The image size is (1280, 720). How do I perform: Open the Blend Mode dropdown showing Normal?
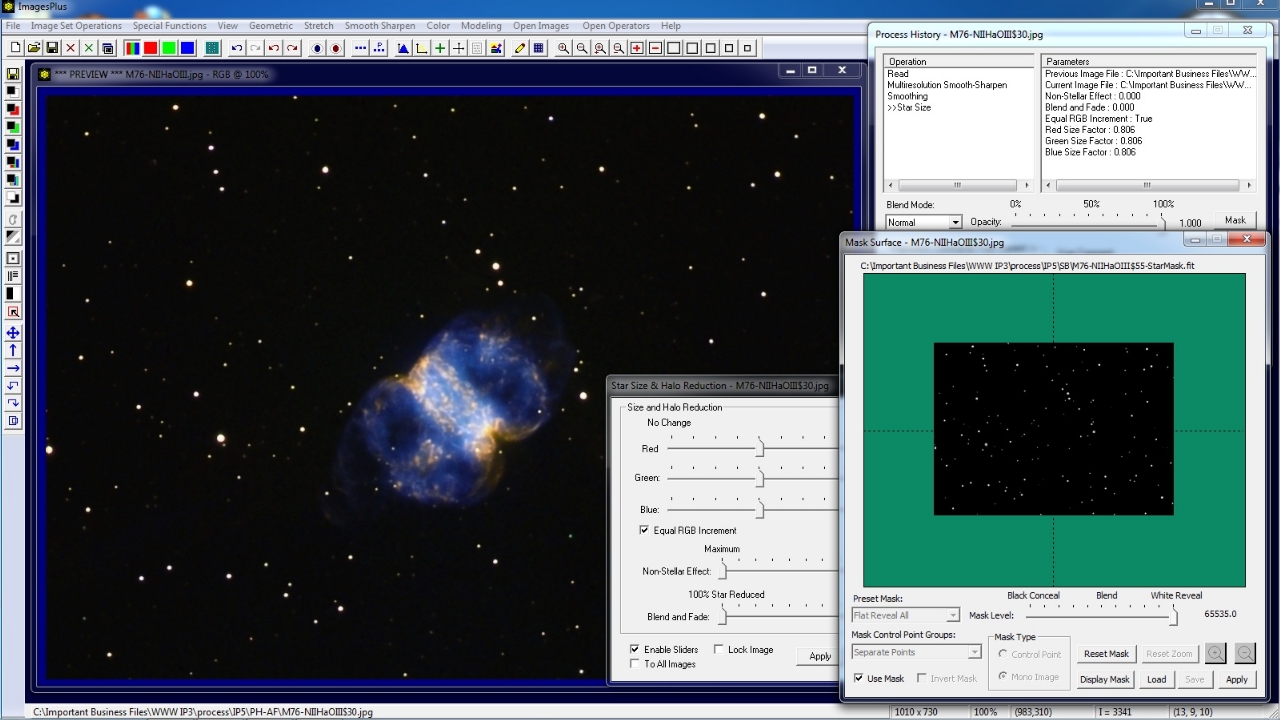[x=923, y=222]
